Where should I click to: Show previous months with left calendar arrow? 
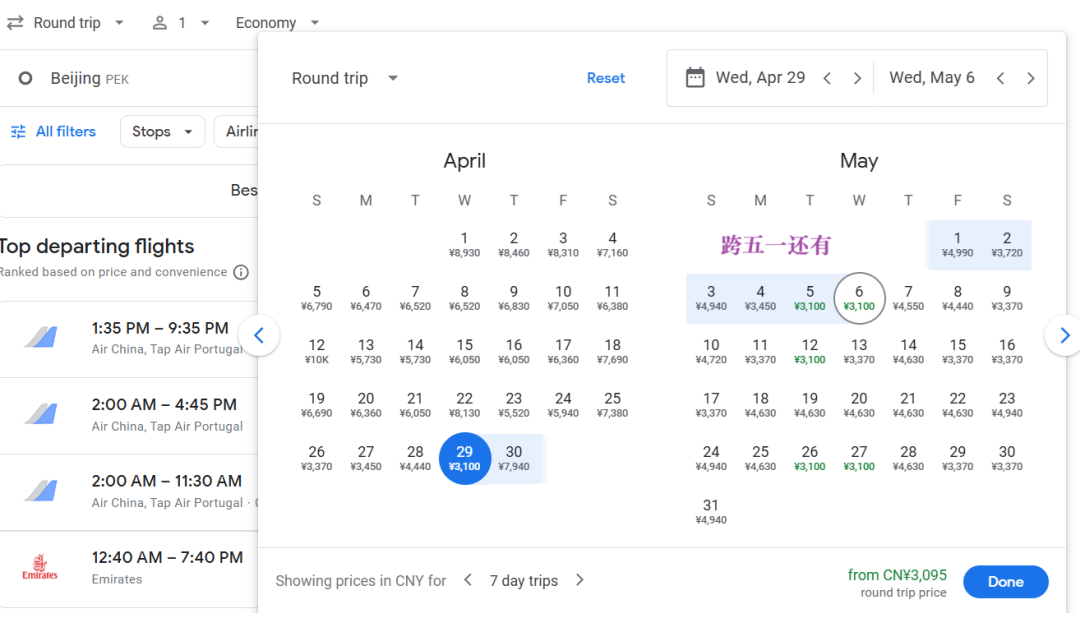[x=259, y=336]
